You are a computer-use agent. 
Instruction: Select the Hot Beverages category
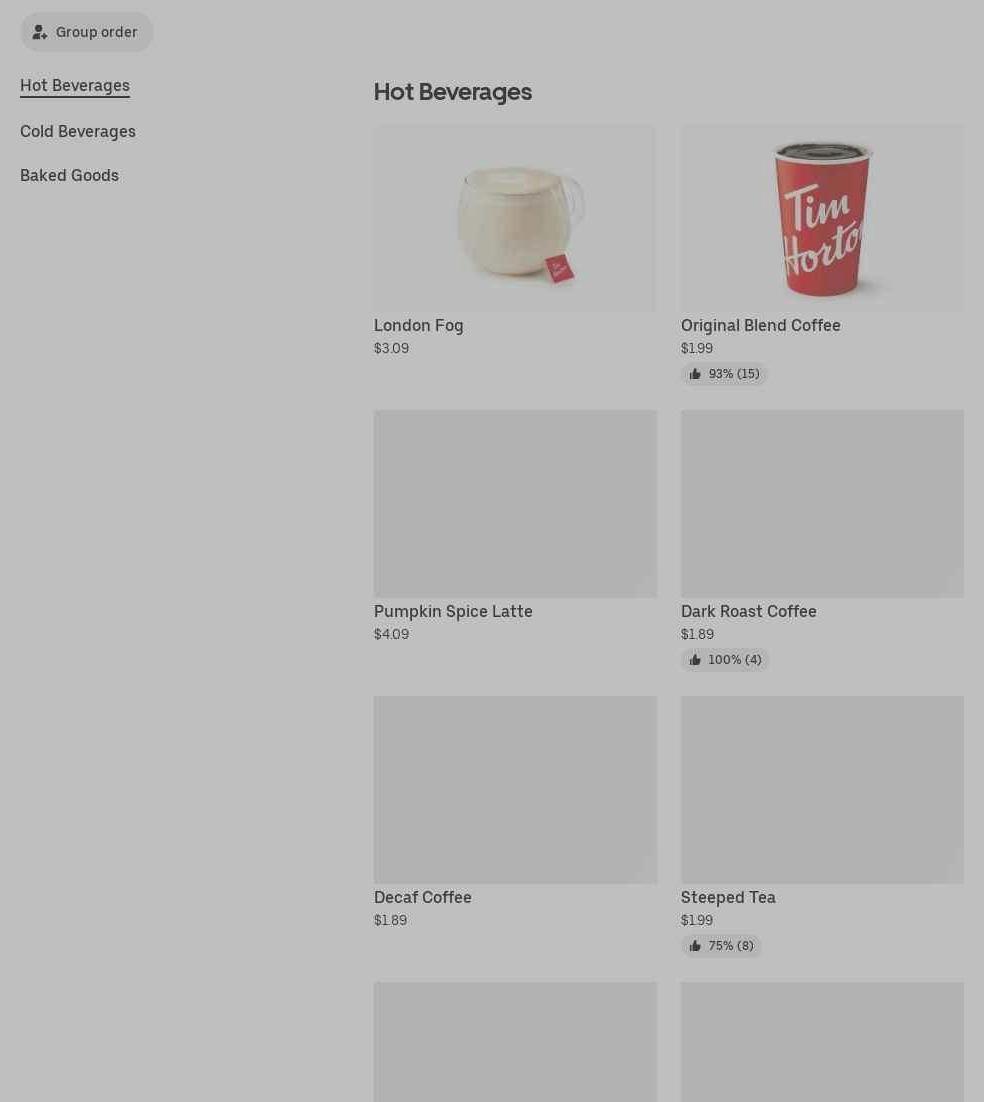[x=75, y=86]
